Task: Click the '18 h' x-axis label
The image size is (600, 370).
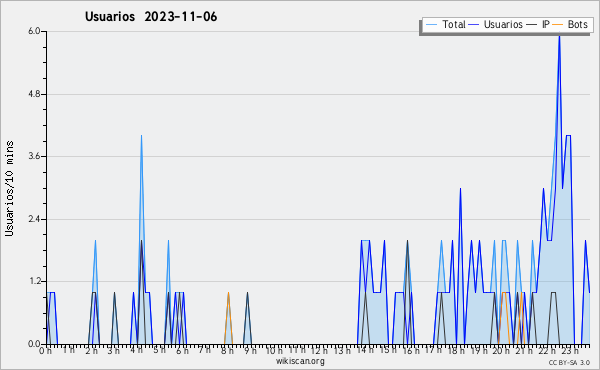Action: [456, 351]
